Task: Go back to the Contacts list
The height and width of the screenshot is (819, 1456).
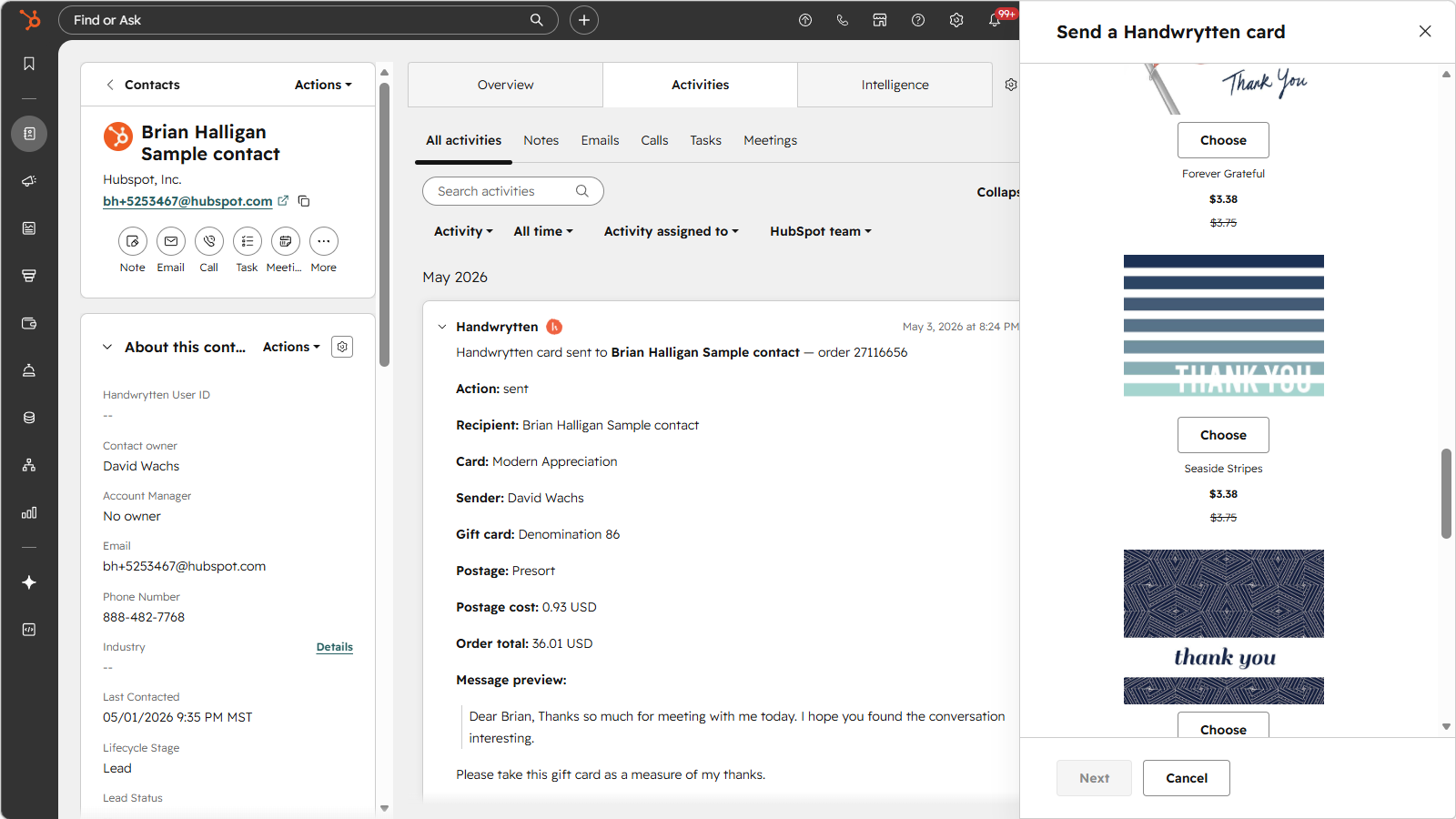Action: 143,85
